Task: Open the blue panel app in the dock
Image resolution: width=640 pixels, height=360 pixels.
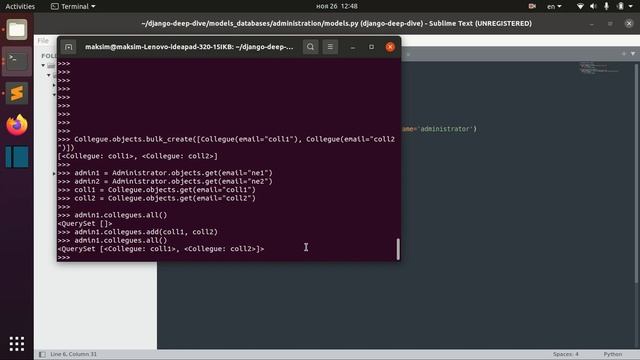Action: click(x=17, y=157)
